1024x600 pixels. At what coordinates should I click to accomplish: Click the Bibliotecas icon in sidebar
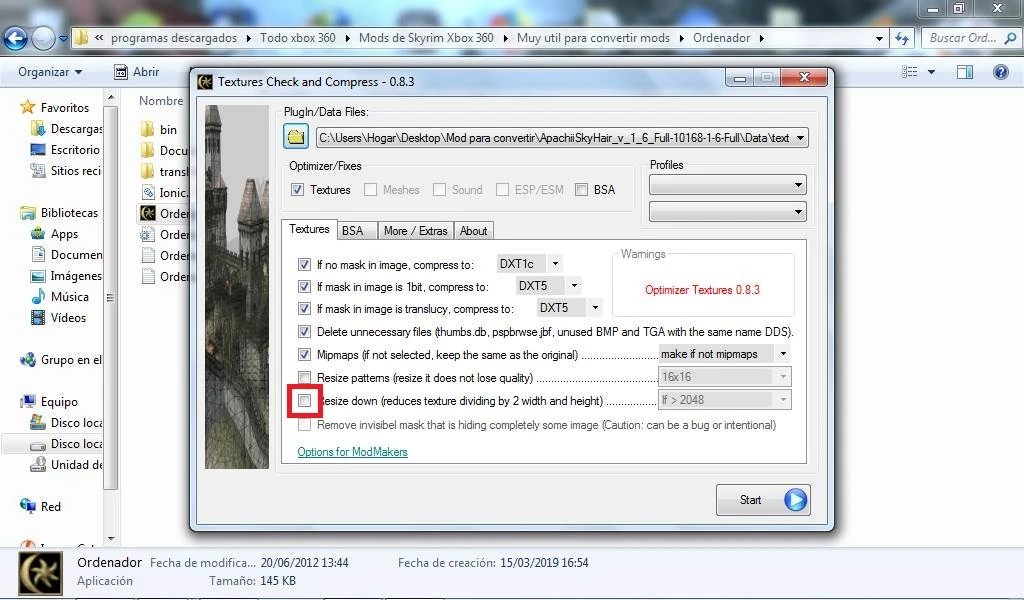point(27,213)
